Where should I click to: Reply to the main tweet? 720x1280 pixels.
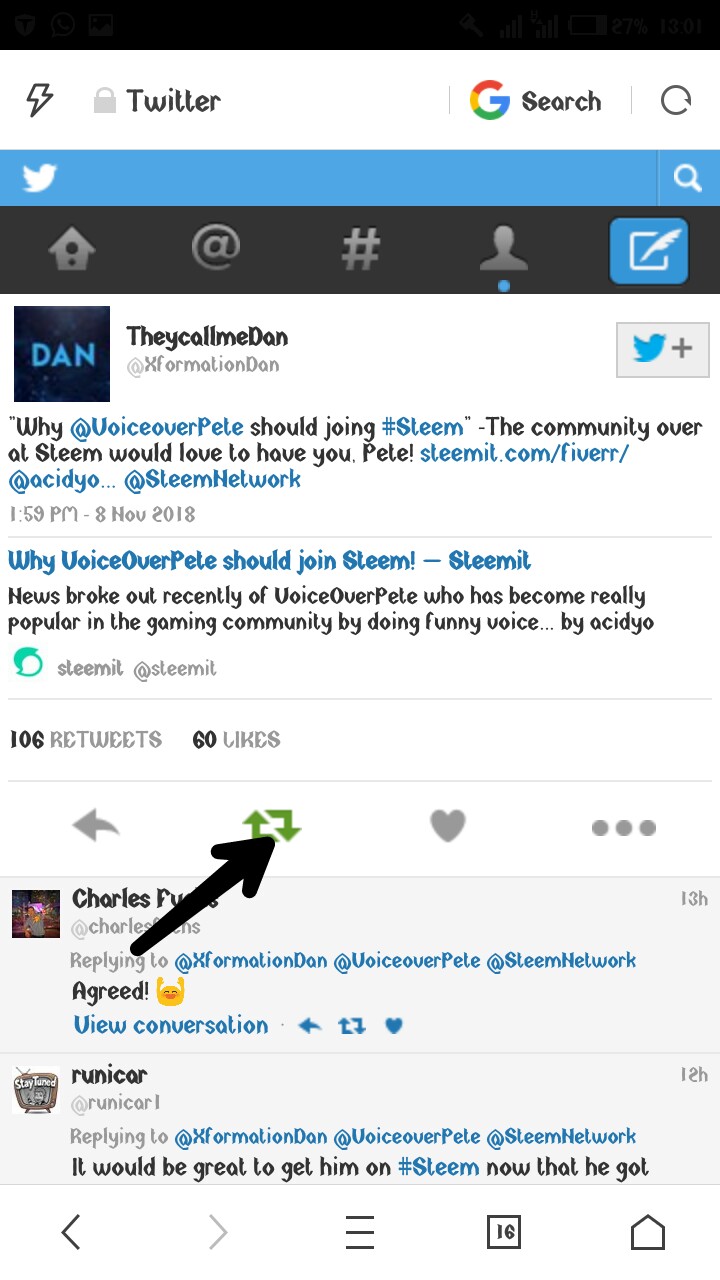click(x=96, y=827)
